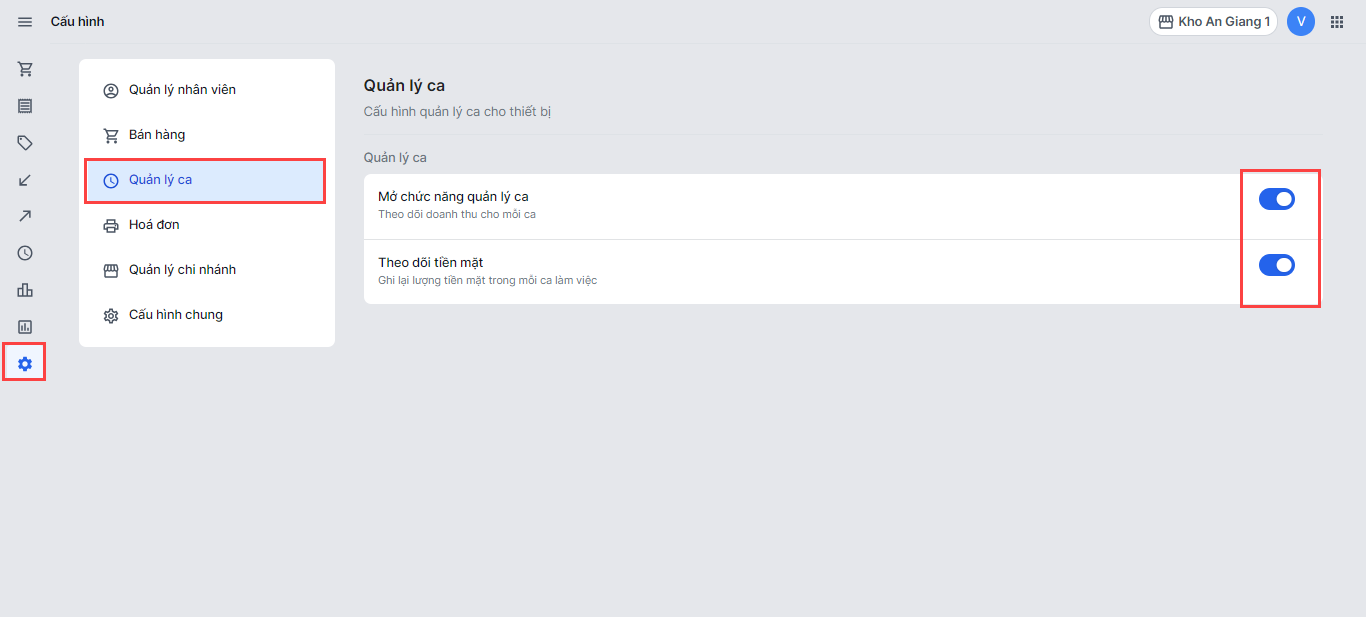Viewport: 1366px width, 617px height.
Task: Open the V user avatar menu
Action: [1301, 22]
